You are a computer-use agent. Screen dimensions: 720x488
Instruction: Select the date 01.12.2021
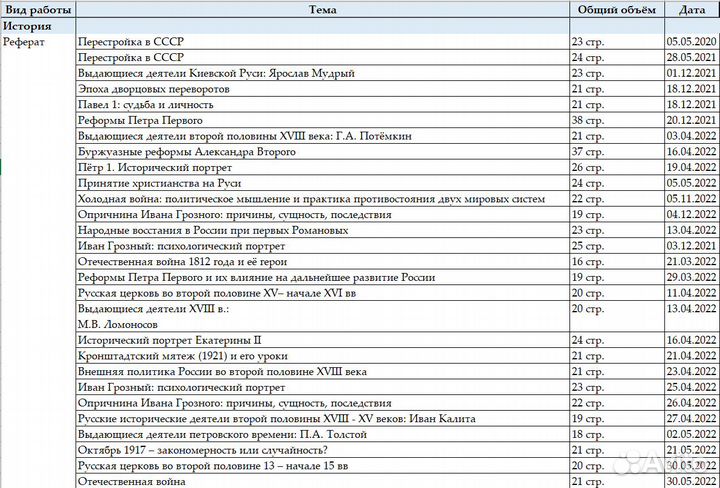(692, 73)
